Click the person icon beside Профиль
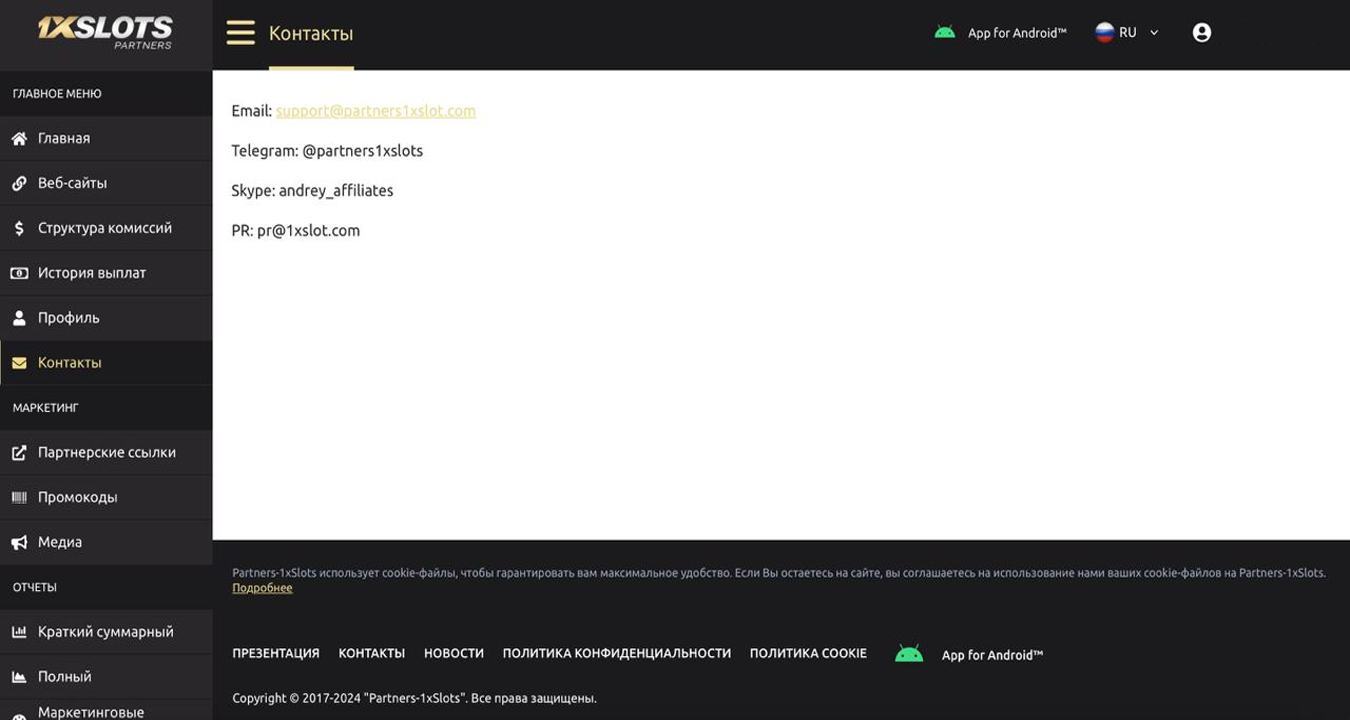The height and width of the screenshot is (720, 1350). tap(19, 318)
